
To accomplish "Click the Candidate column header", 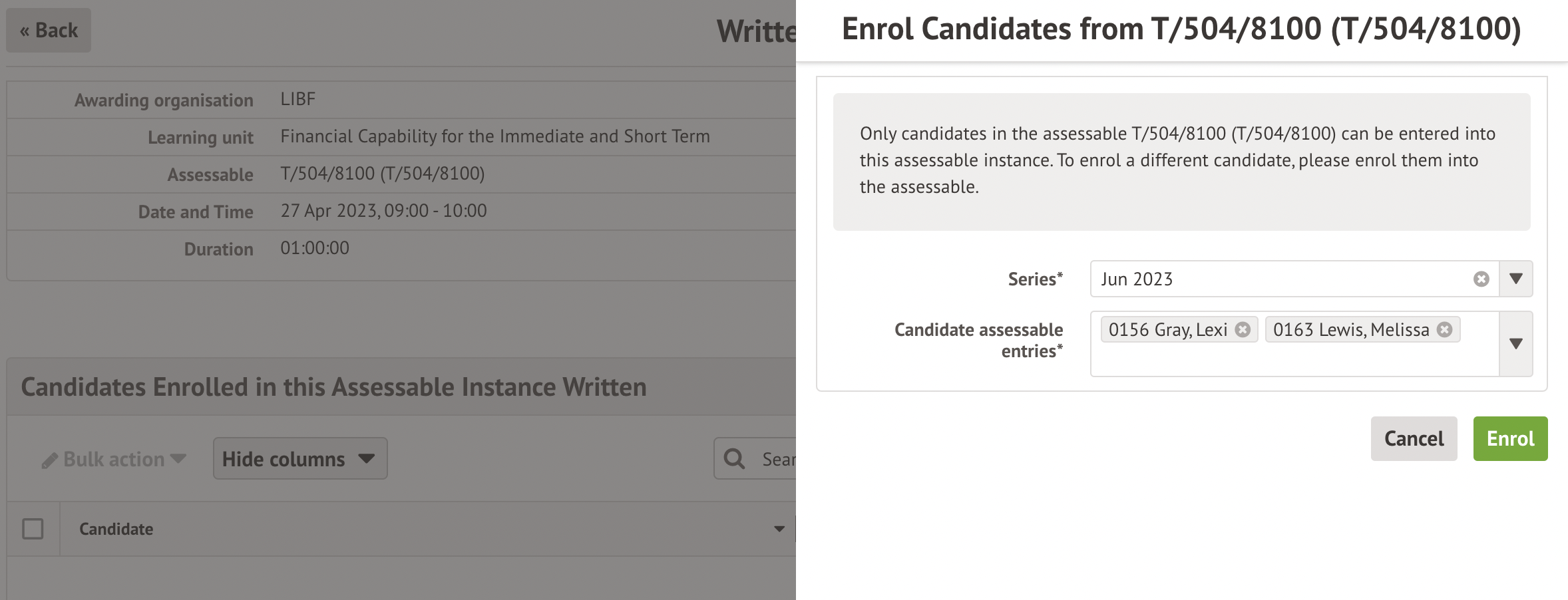I will click(116, 529).
